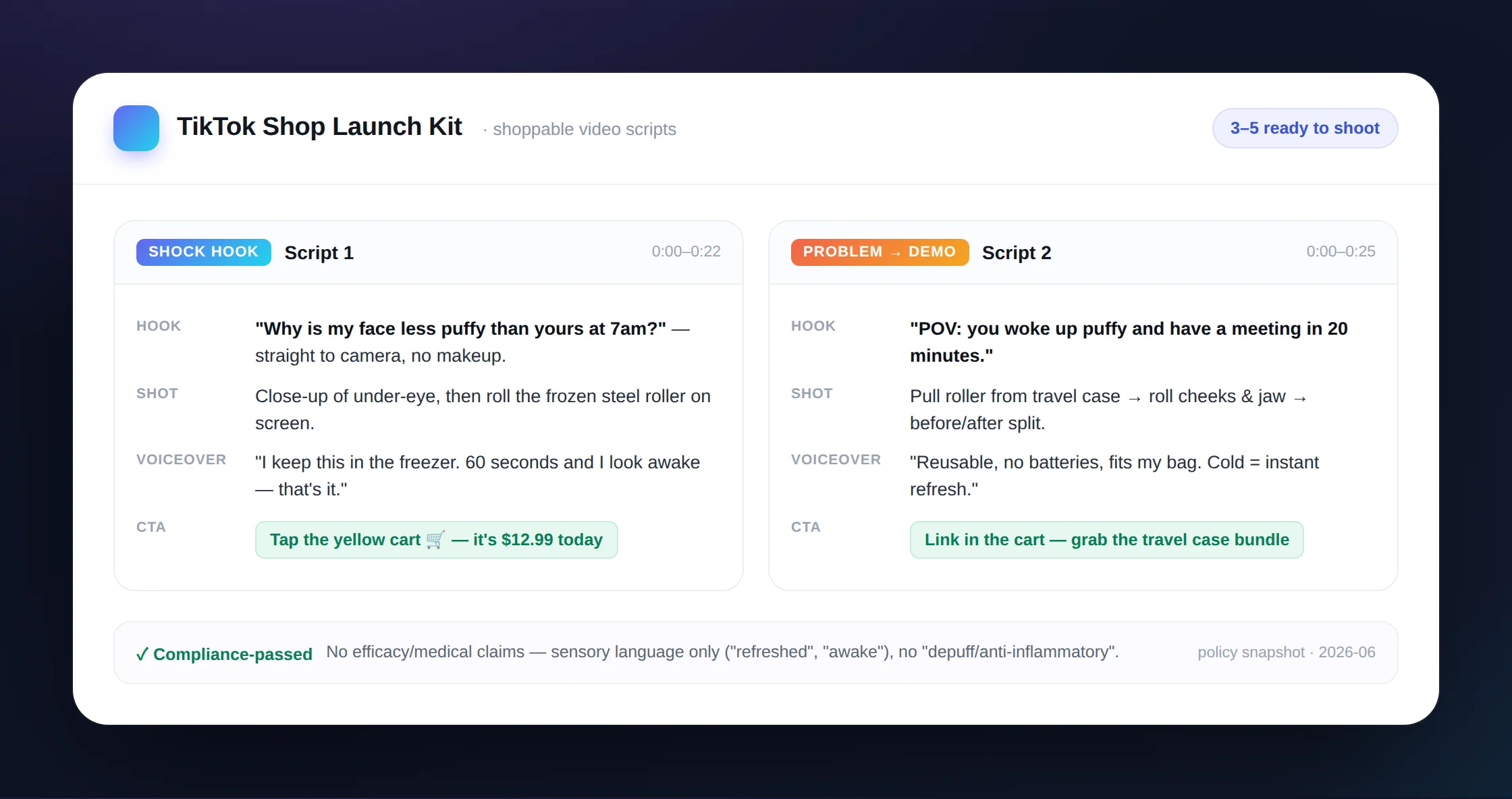Click the CTA label in Script 1

point(151,527)
